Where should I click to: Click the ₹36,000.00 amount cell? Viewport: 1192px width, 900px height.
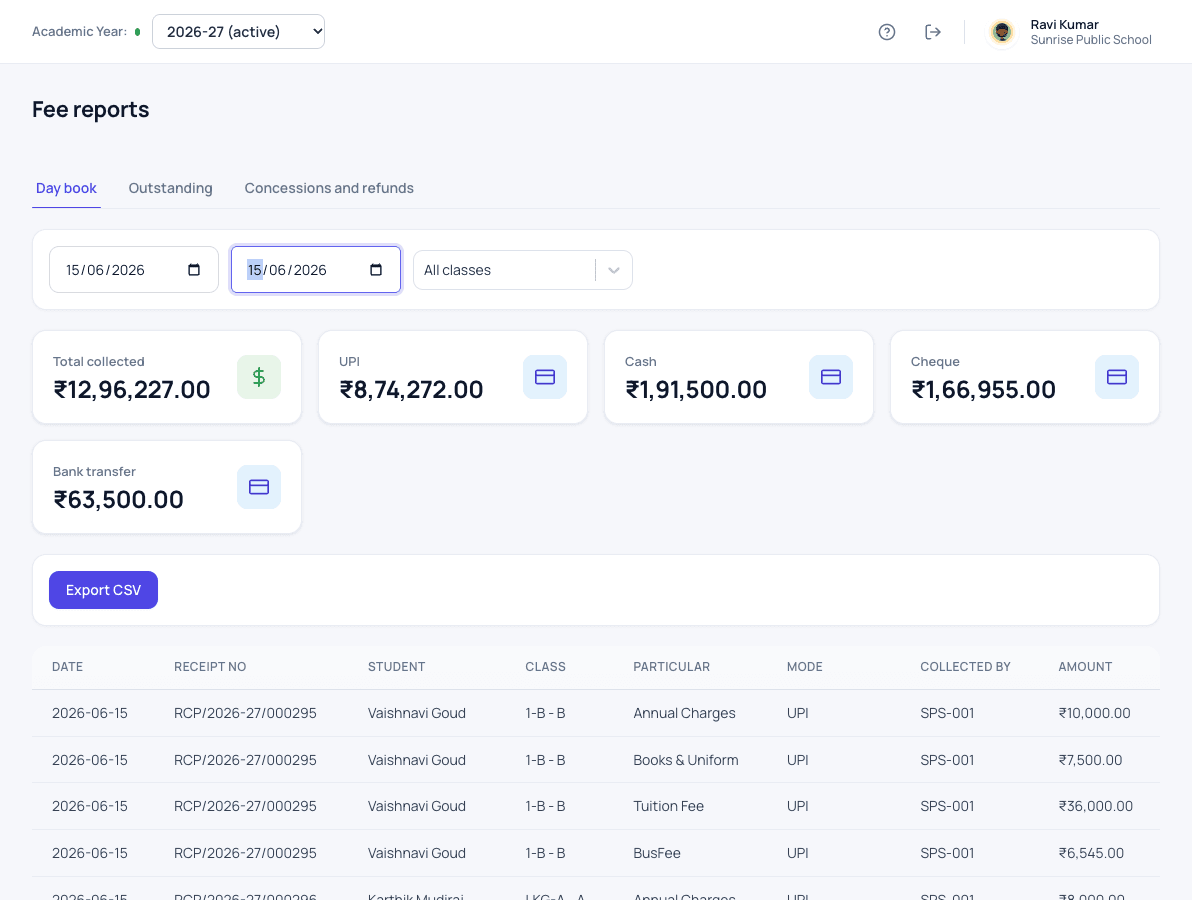[x=1095, y=807]
